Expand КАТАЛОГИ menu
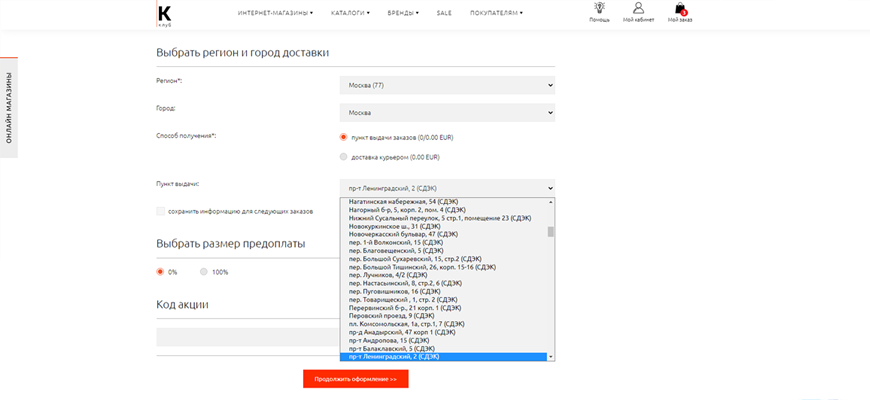 pos(350,13)
